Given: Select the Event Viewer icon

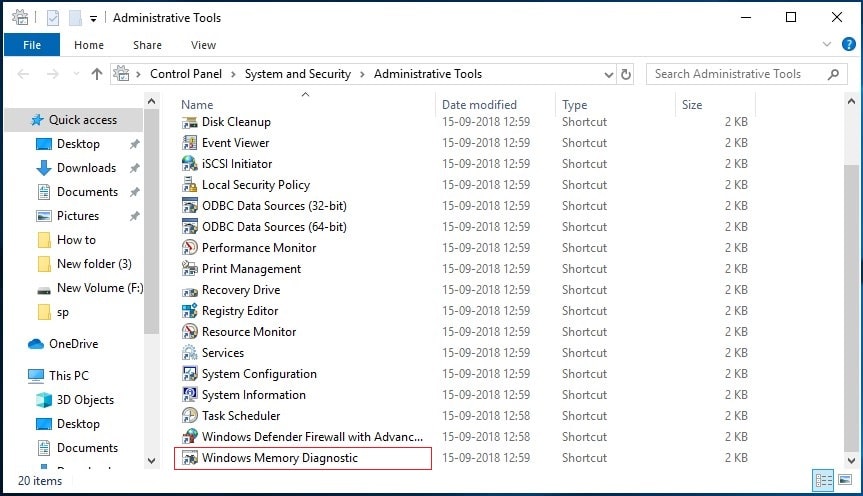Looking at the screenshot, I should pyautogui.click(x=189, y=143).
